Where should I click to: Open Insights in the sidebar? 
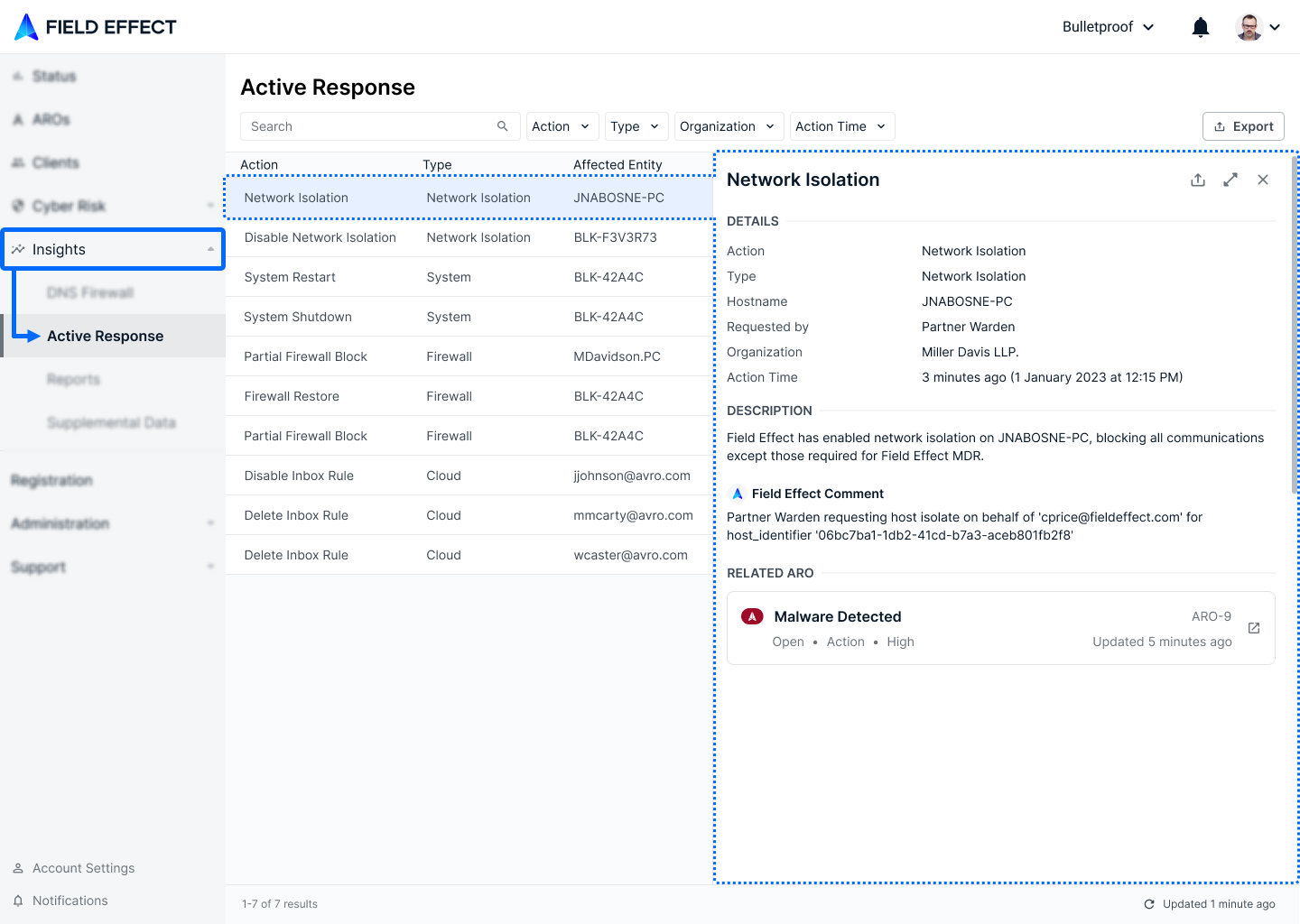(113, 249)
